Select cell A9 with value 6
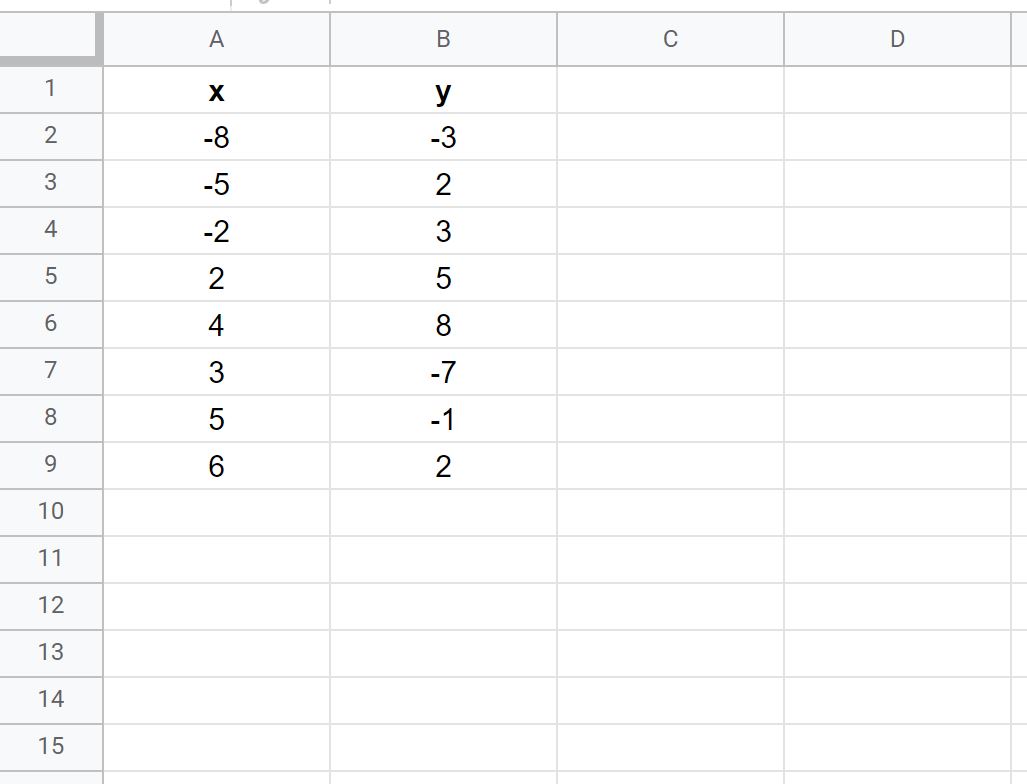 click(x=216, y=466)
